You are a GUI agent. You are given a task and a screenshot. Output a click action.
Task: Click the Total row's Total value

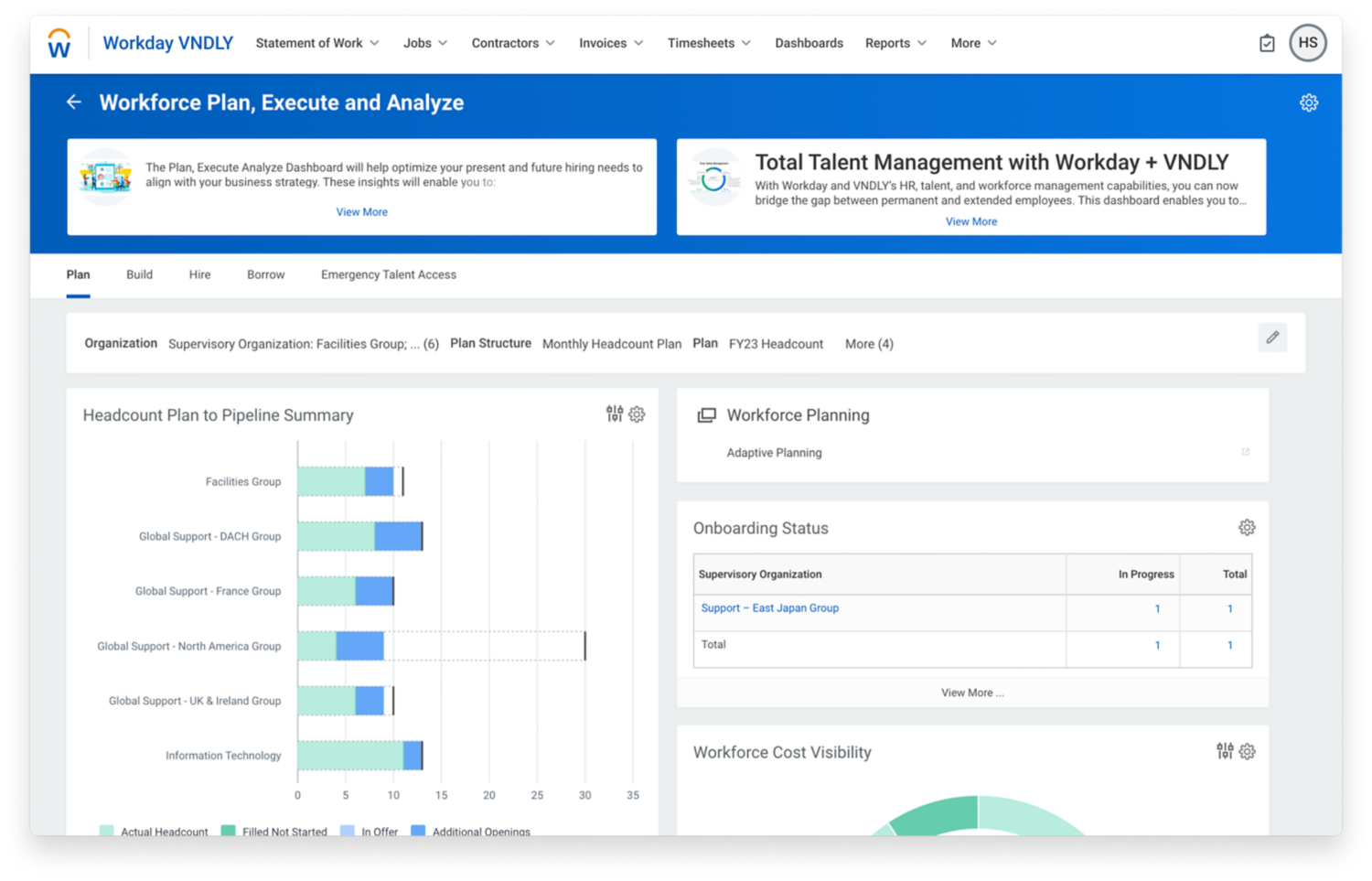(x=1229, y=645)
